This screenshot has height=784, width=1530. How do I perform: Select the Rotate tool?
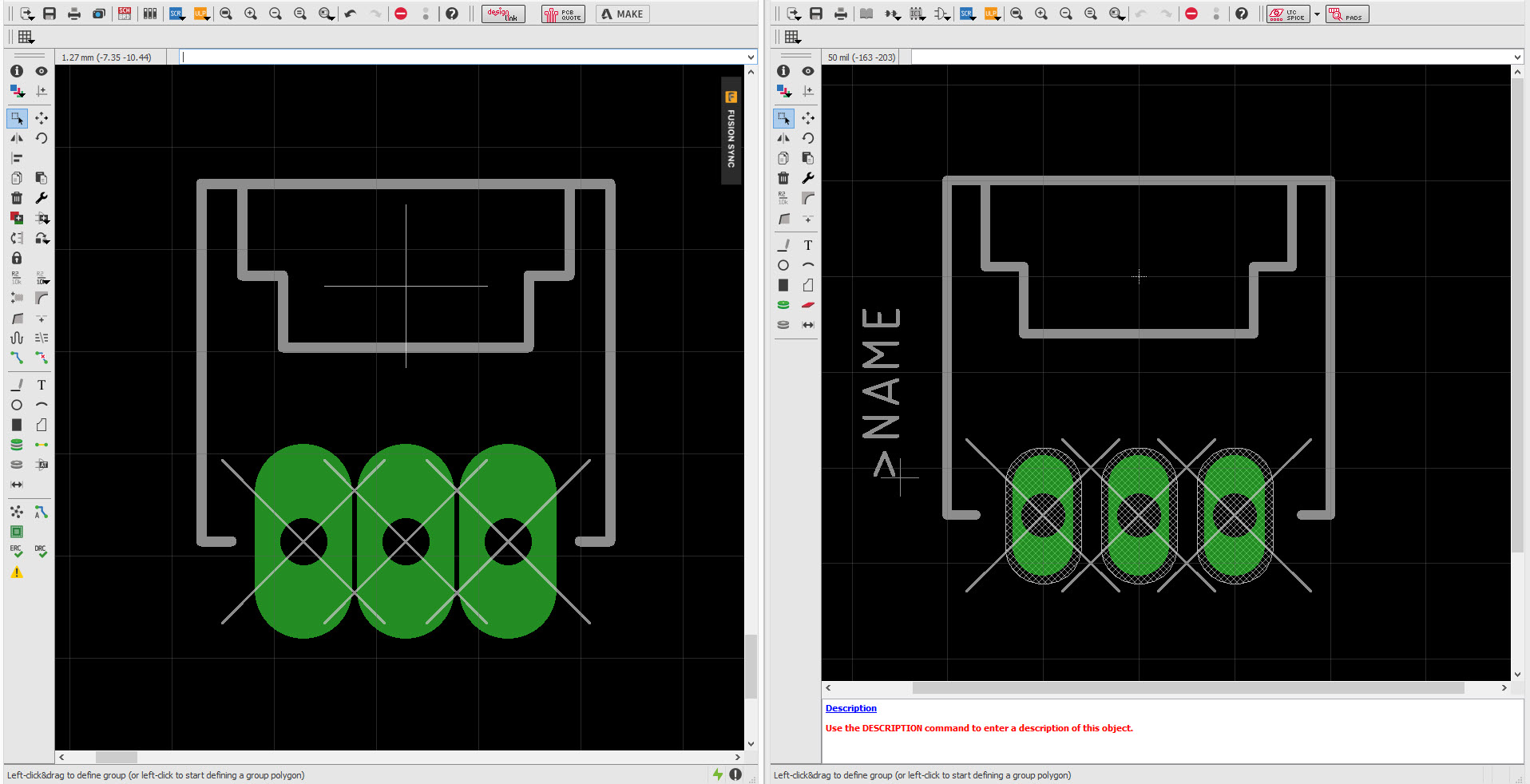point(42,138)
